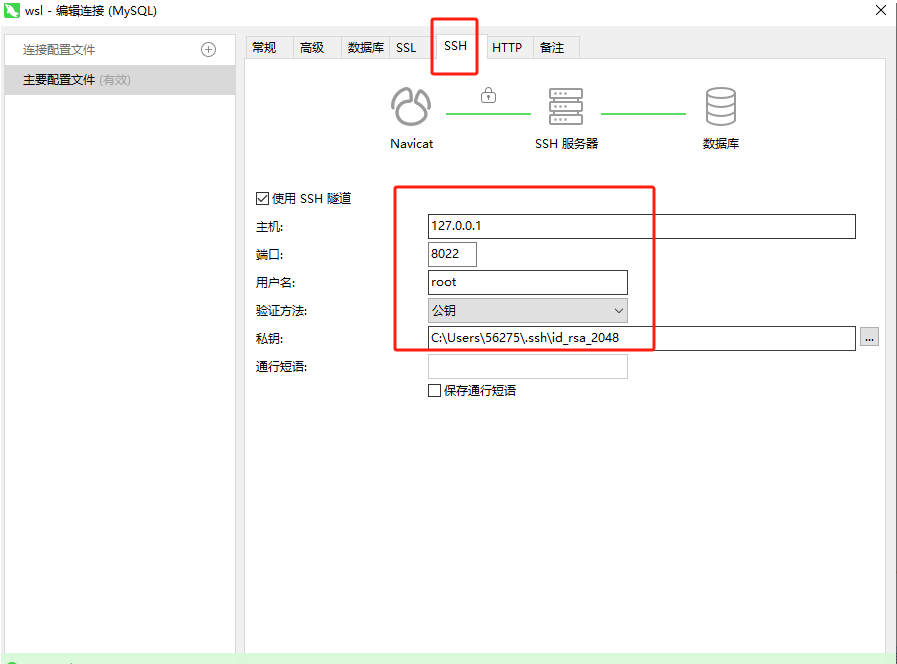Click the 通行短语: label
The image size is (897, 664).
[281, 367]
